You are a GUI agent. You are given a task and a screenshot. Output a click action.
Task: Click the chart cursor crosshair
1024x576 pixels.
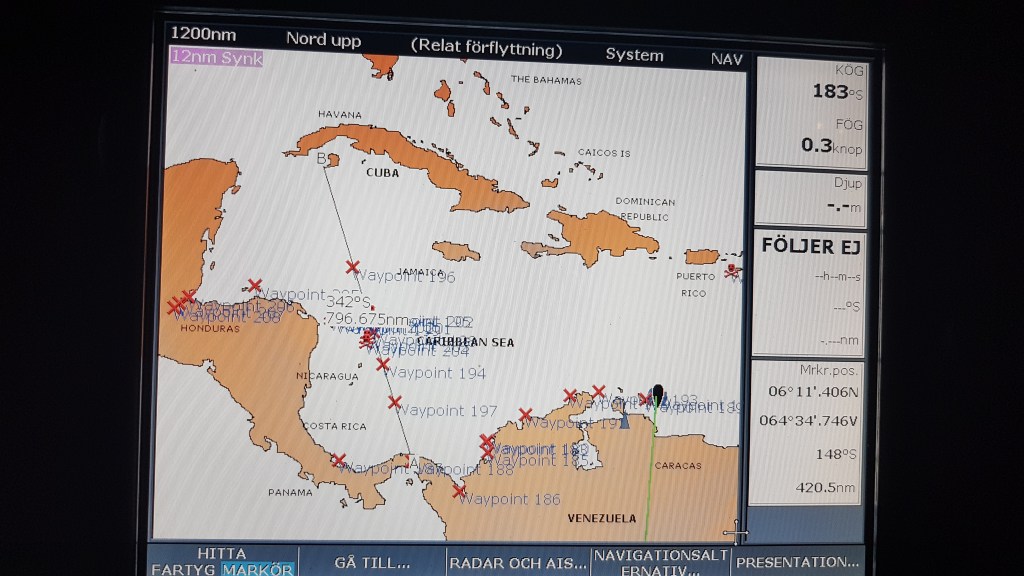tap(736, 529)
